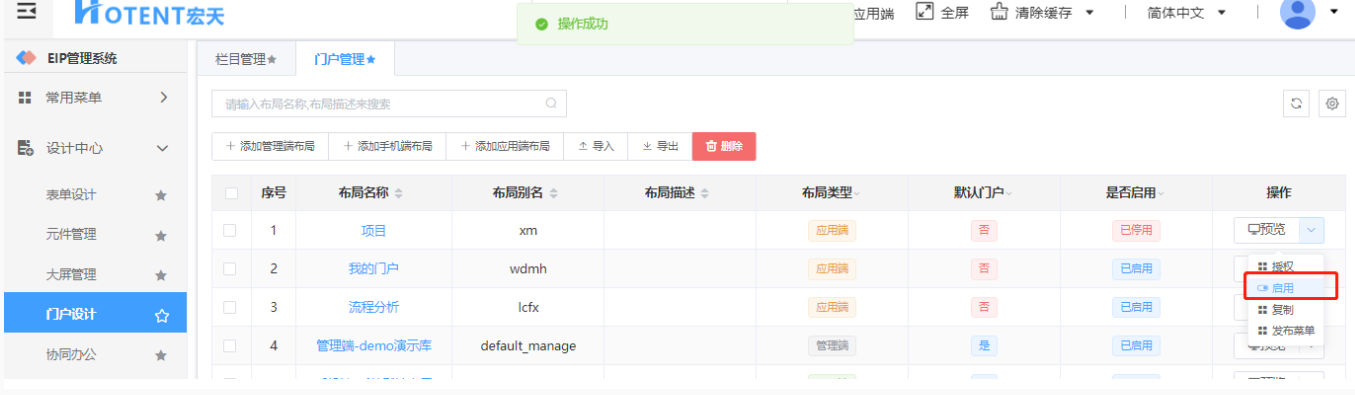
Task: Check the checkbox for the 流程分析 row
Action: pyautogui.click(x=230, y=307)
